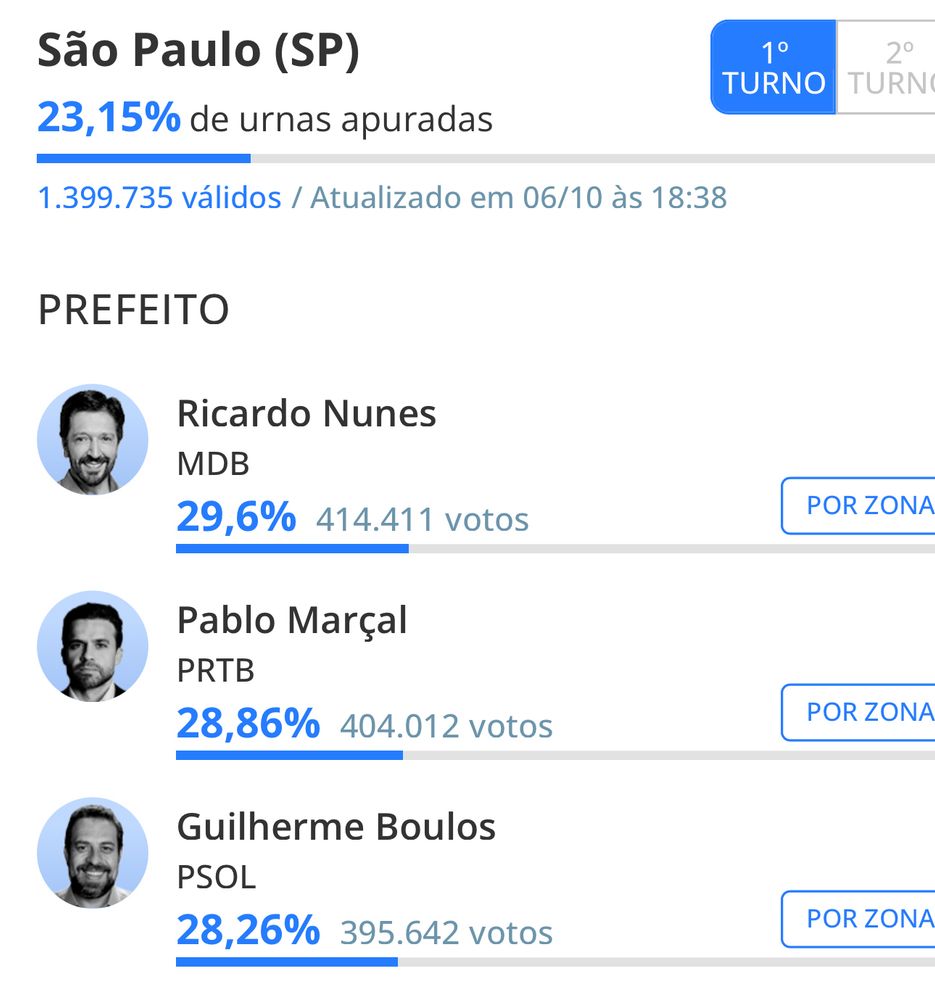The height and width of the screenshot is (1000, 935).
Task: Click the 23,15% urnas apuradas figure
Action: (108, 118)
